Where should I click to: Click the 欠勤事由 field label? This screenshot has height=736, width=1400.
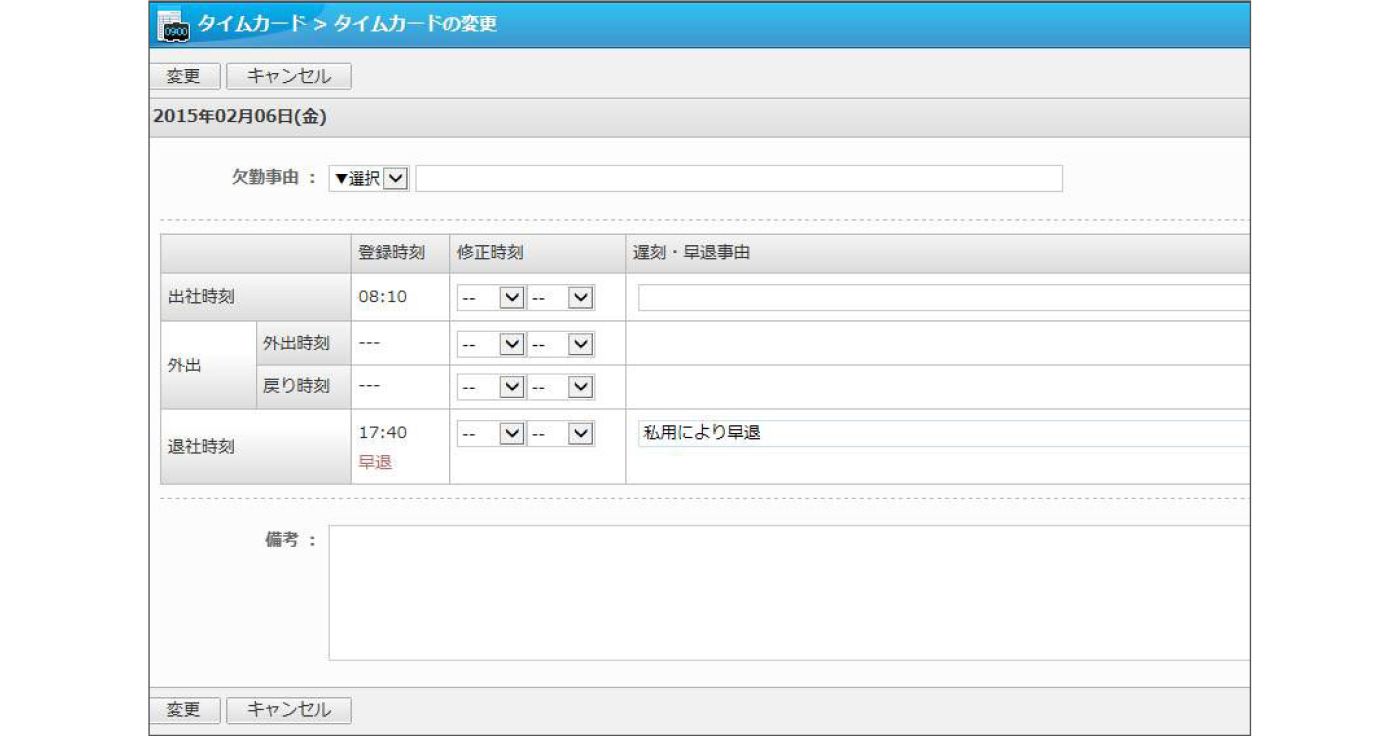pyautogui.click(x=267, y=178)
